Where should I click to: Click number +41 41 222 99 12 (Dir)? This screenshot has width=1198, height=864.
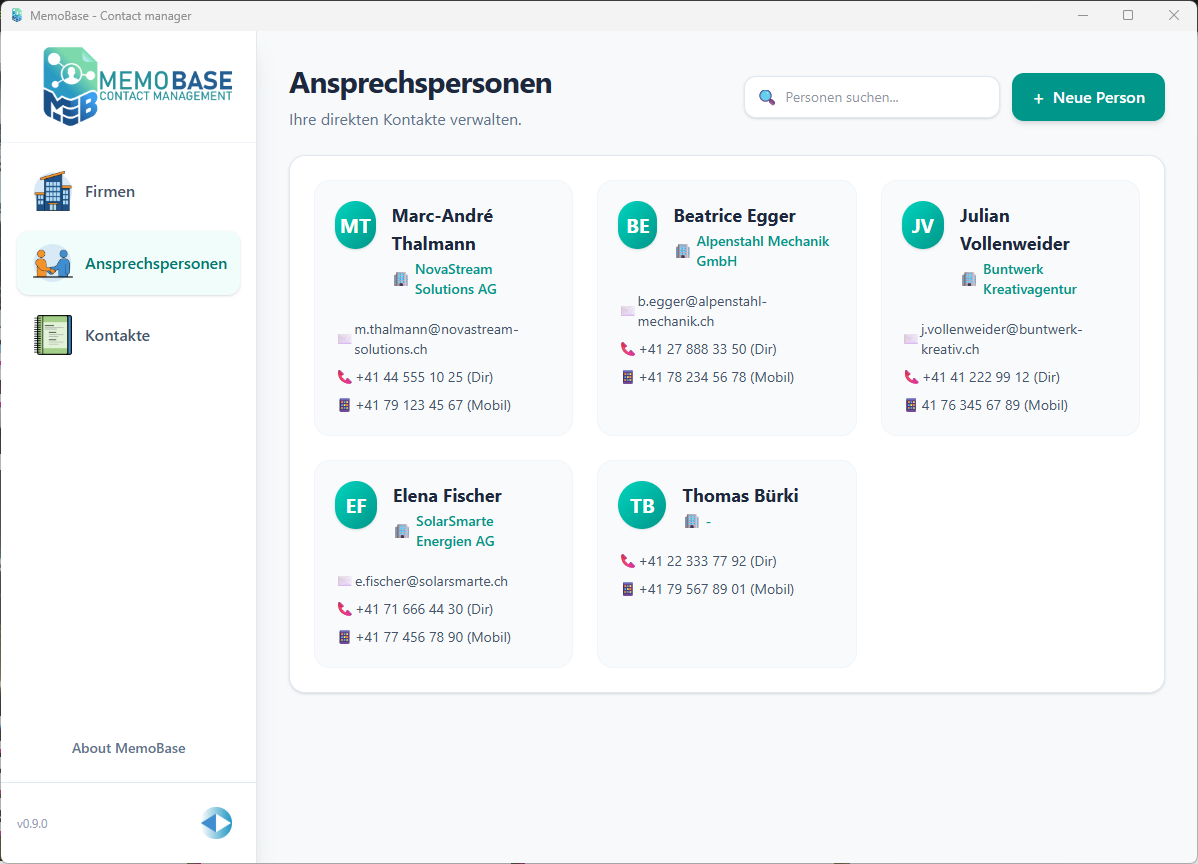coord(991,377)
